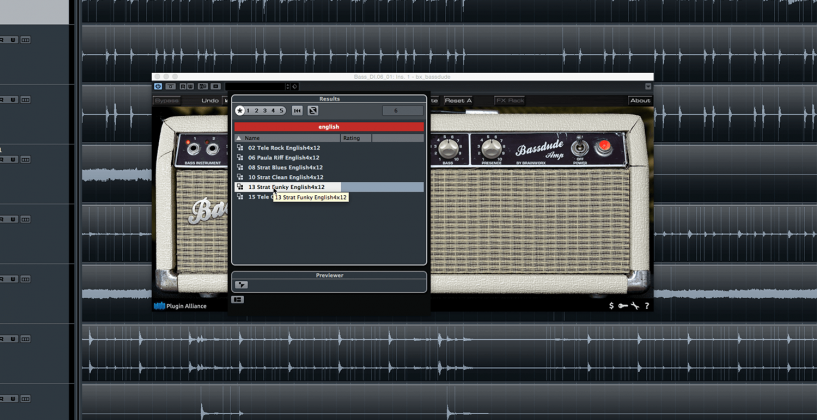
Task: Click the Reset A button
Action: point(458,101)
